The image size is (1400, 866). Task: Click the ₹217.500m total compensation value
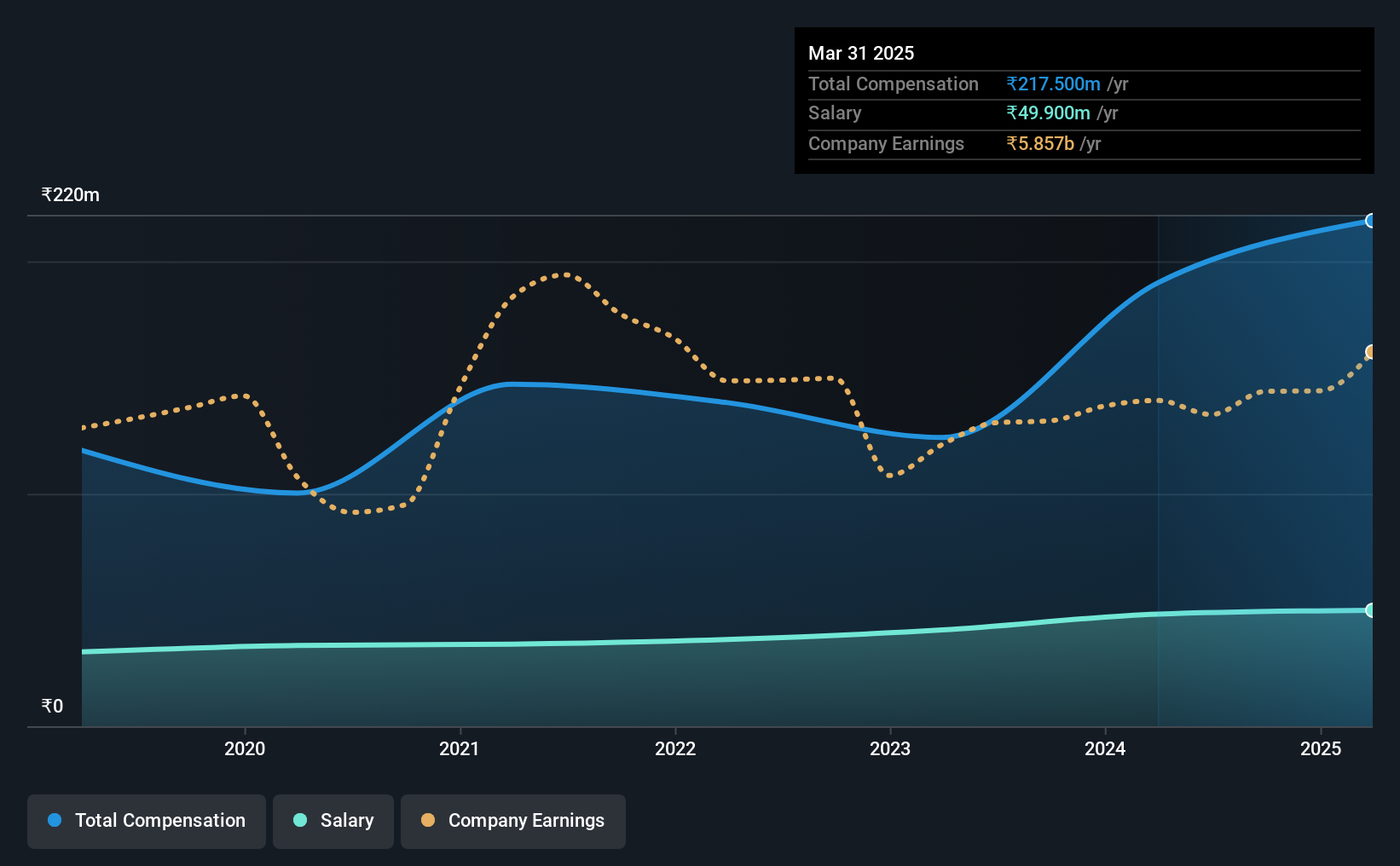click(x=1053, y=84)
